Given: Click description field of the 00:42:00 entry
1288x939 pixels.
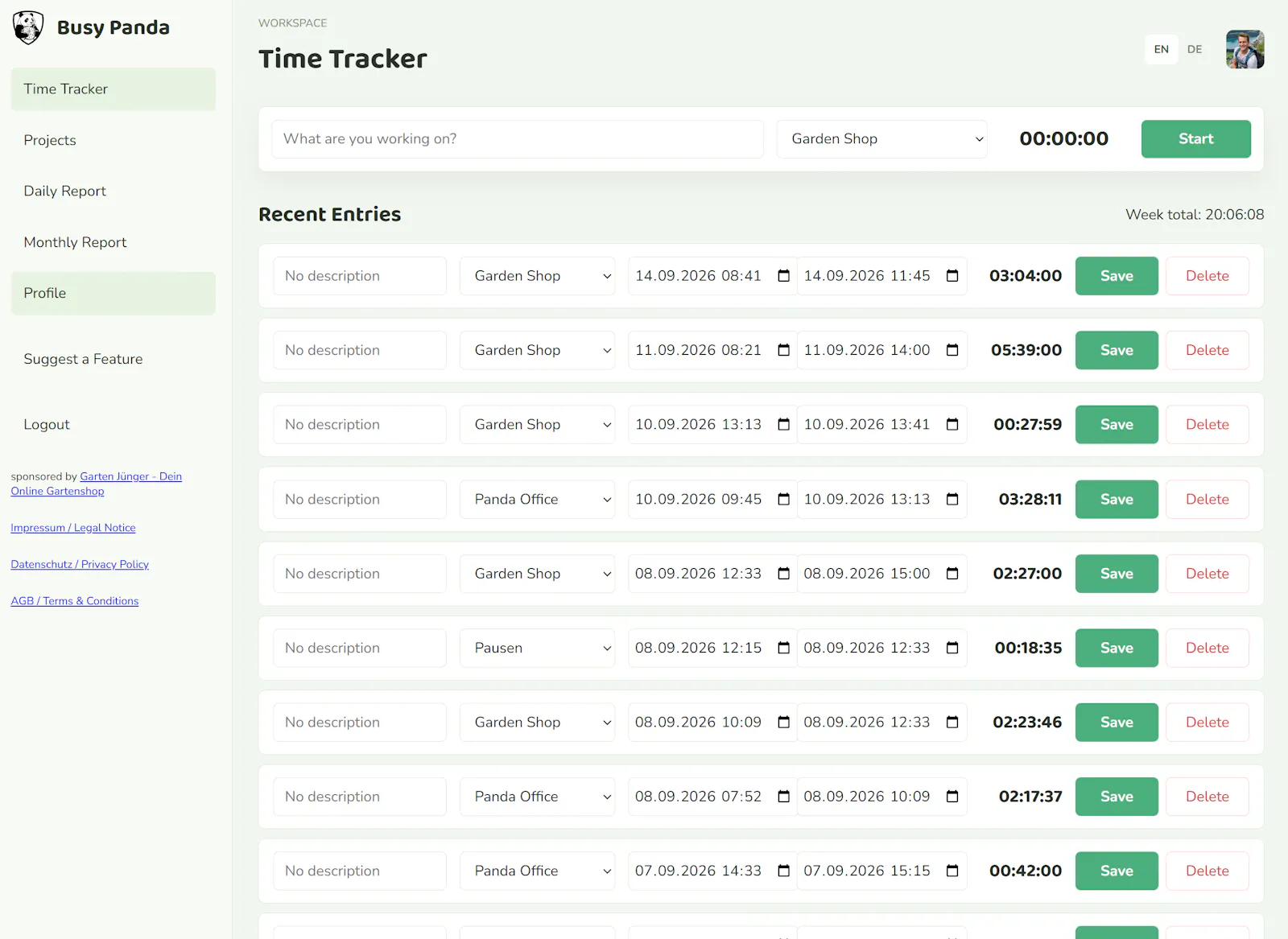Looking at the screenshot, I should coord(360,871).
